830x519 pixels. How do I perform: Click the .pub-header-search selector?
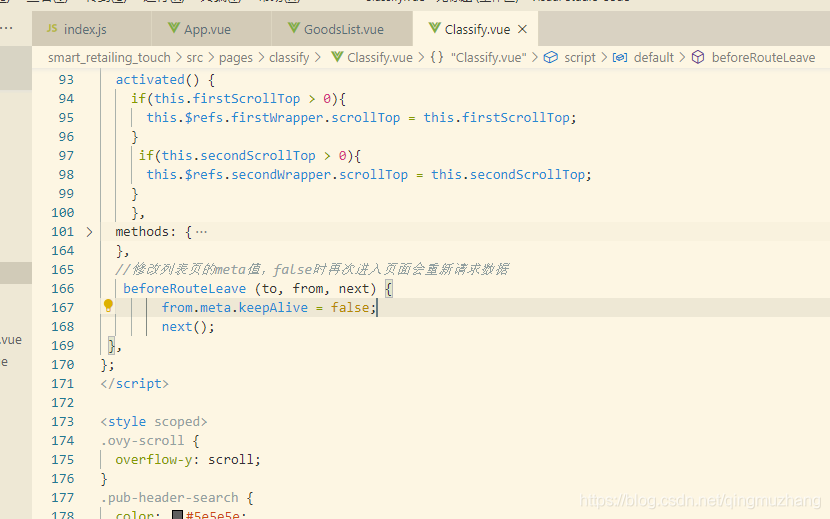coord(169,498)
